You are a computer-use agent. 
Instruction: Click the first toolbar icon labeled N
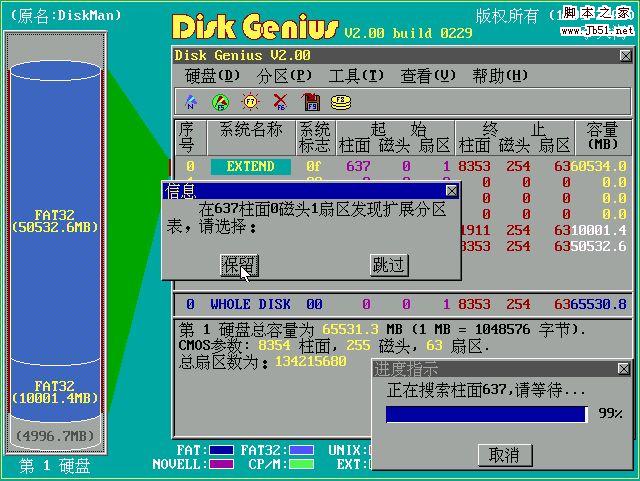(x=190, y=101)
